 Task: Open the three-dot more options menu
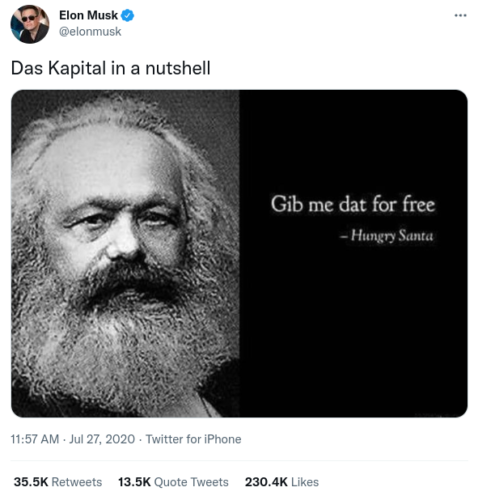[x=460, y=15]
